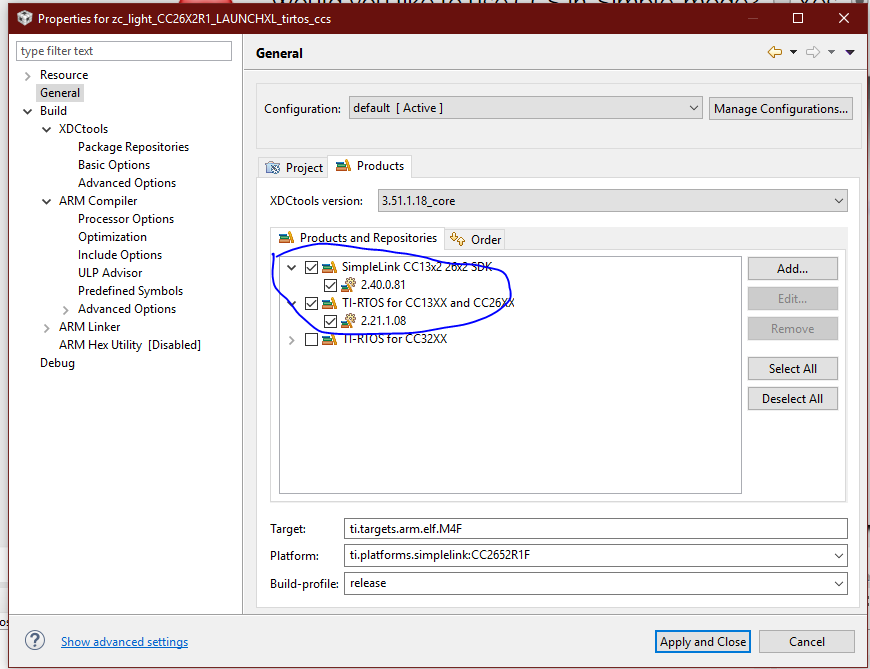Click the Add... button
The width and height of the screenshot is (870, 669).
coord(792,269)
